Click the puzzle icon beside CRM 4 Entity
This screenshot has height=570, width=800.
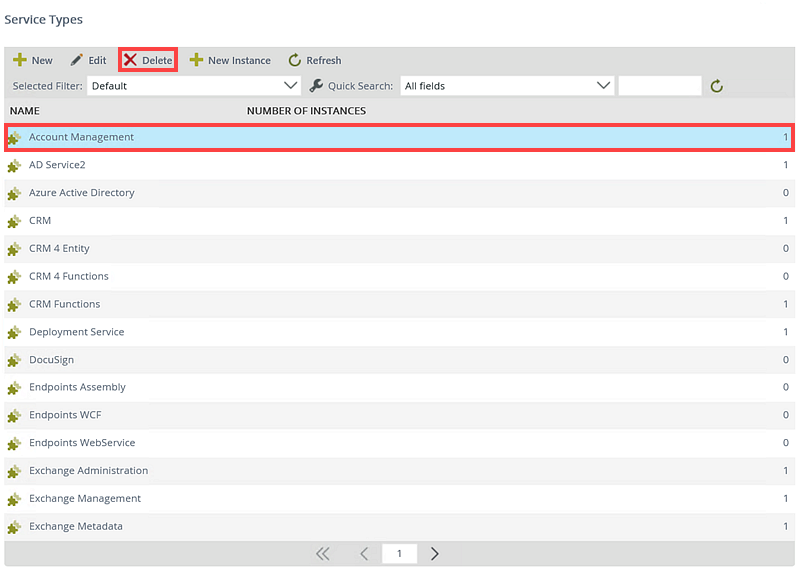pos(14,249)
